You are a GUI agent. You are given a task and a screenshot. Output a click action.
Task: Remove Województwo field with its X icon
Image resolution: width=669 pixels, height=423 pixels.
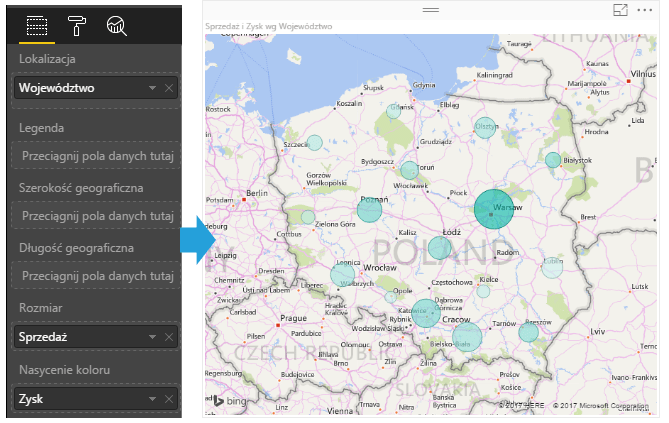pyautogui.click(x=168, y=88)
